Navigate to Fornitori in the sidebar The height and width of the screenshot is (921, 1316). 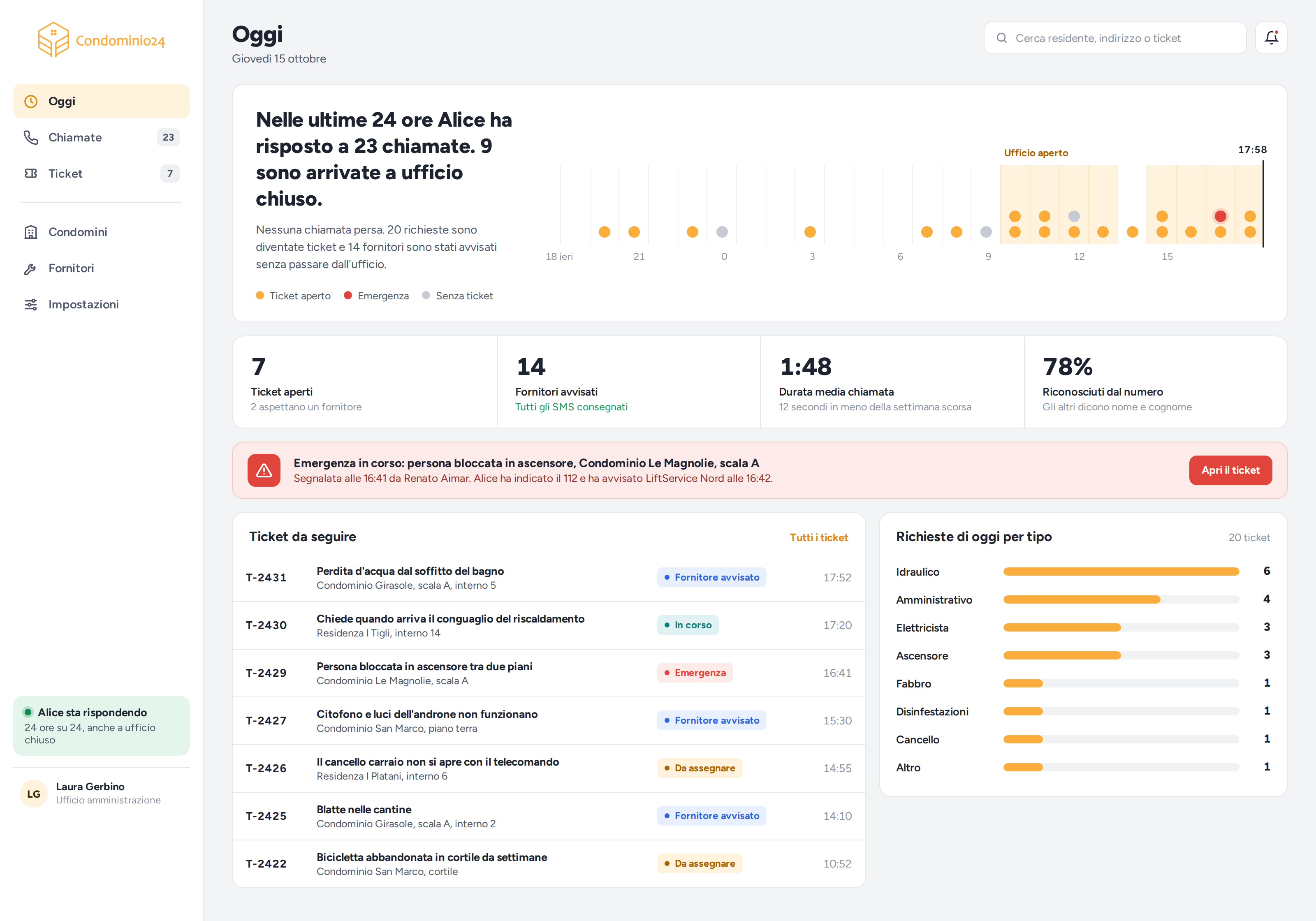click(x=102, y=268)
